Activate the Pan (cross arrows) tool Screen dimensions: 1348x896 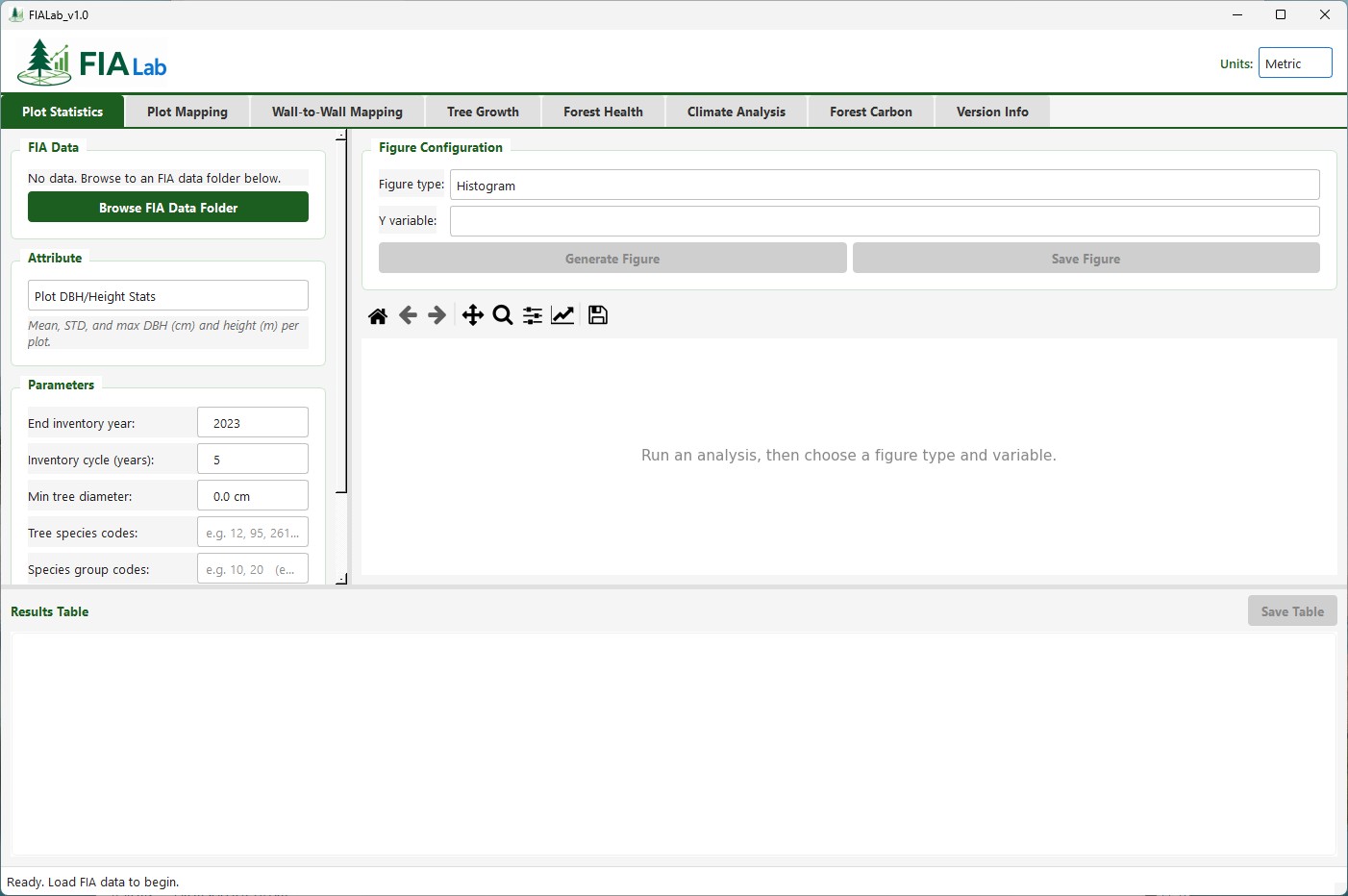click(473, 315)
